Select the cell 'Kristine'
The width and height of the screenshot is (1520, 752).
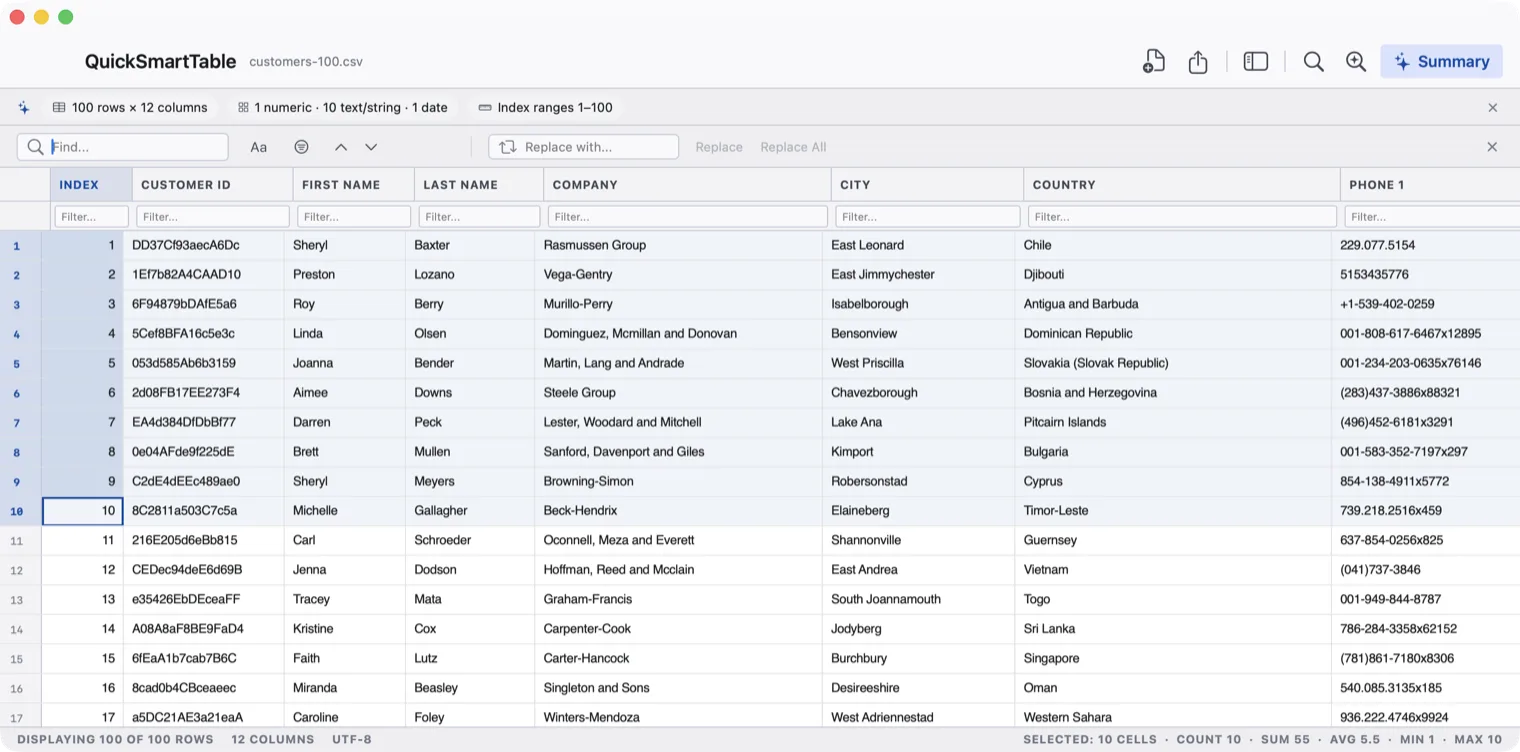(x=345, y=628)
